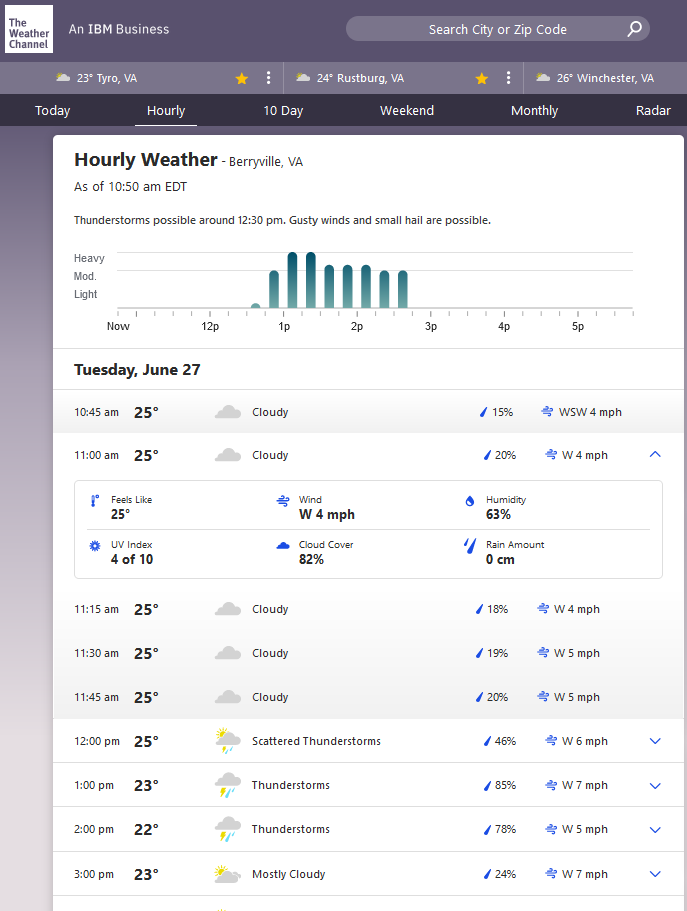The image size is (687, 911).
Task: Click UV Index 4 of 10 value
Action: click(x=132, y=559)
